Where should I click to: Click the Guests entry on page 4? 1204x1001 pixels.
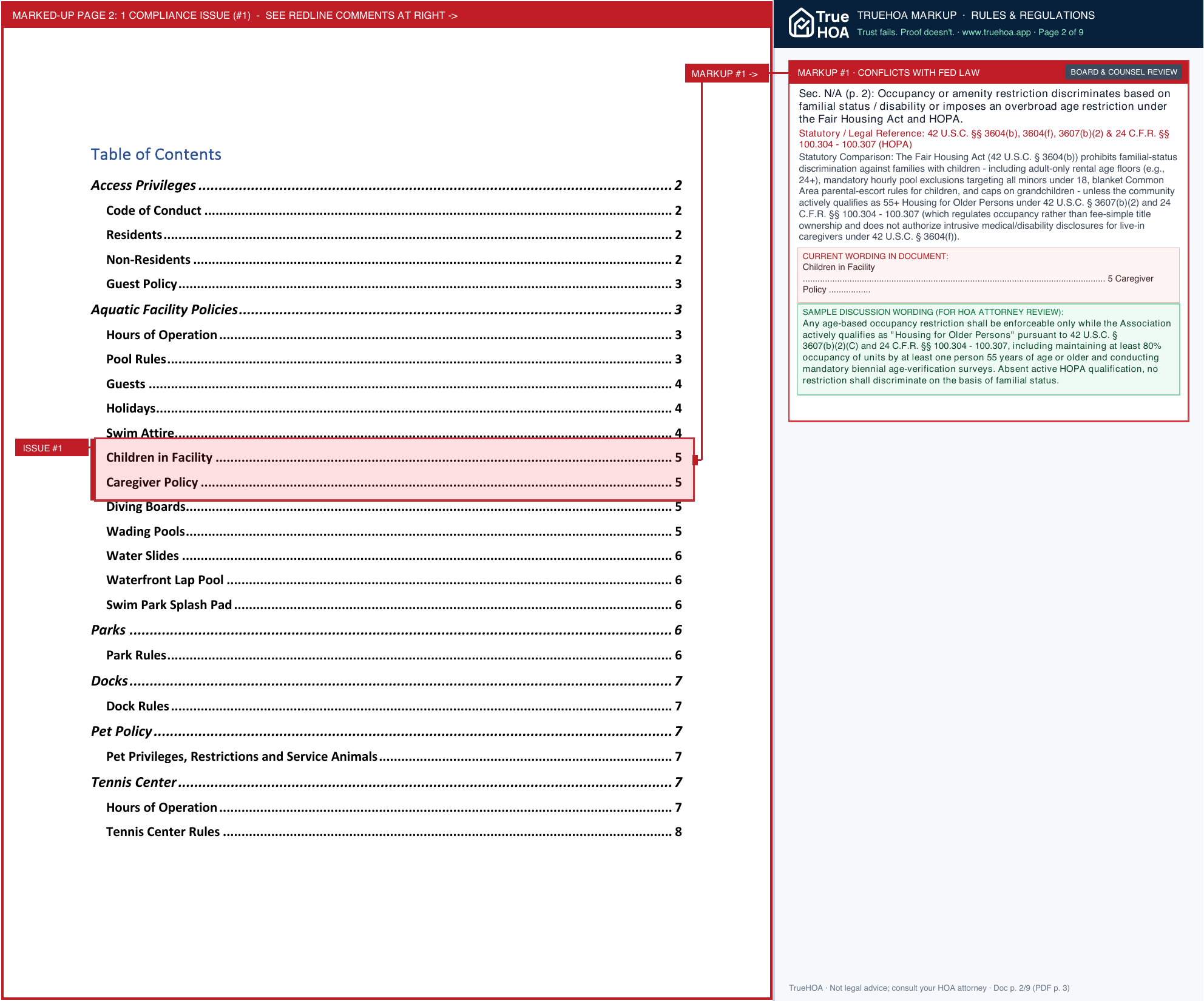click(394, 384)
